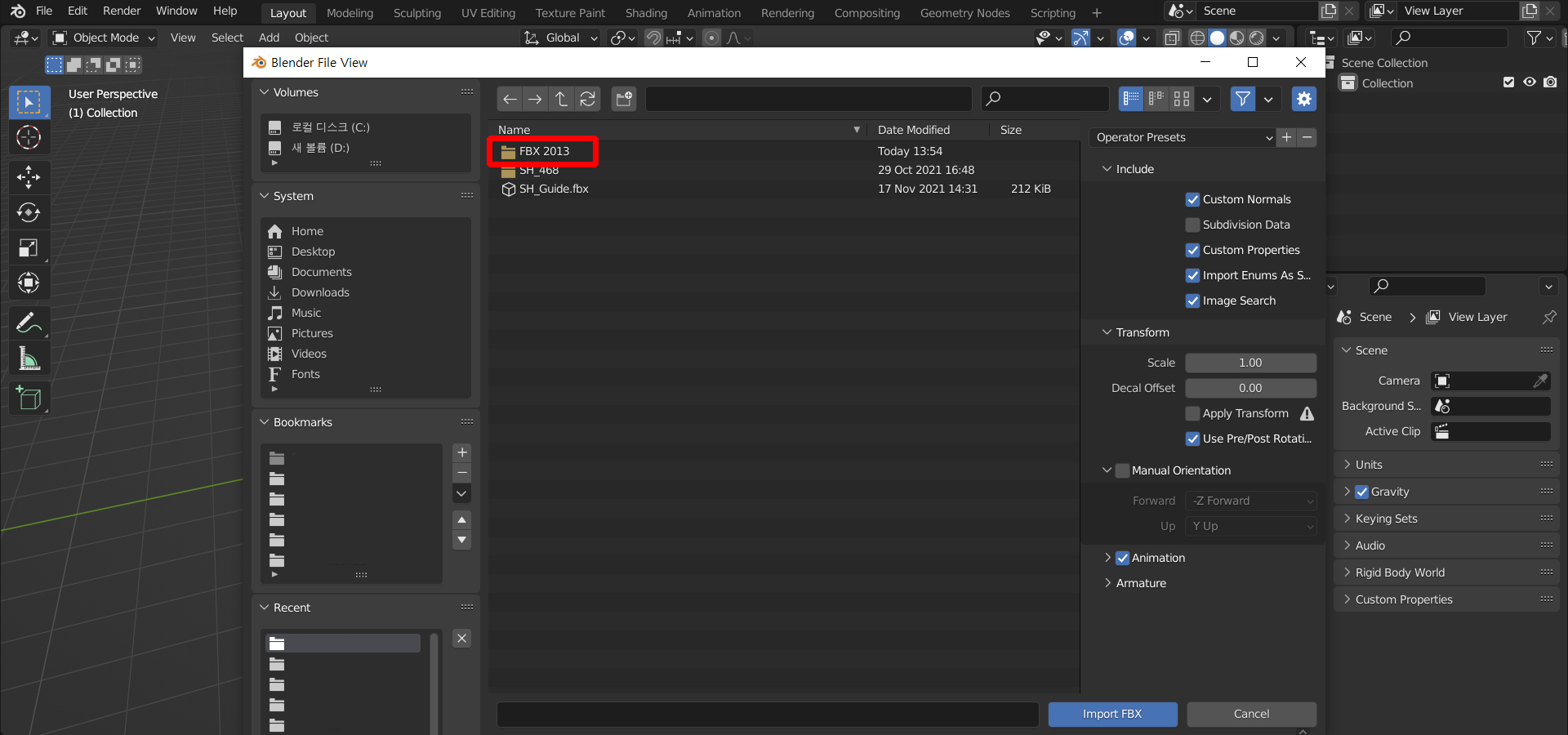Collapse the Volumes panel

[264, 92]
